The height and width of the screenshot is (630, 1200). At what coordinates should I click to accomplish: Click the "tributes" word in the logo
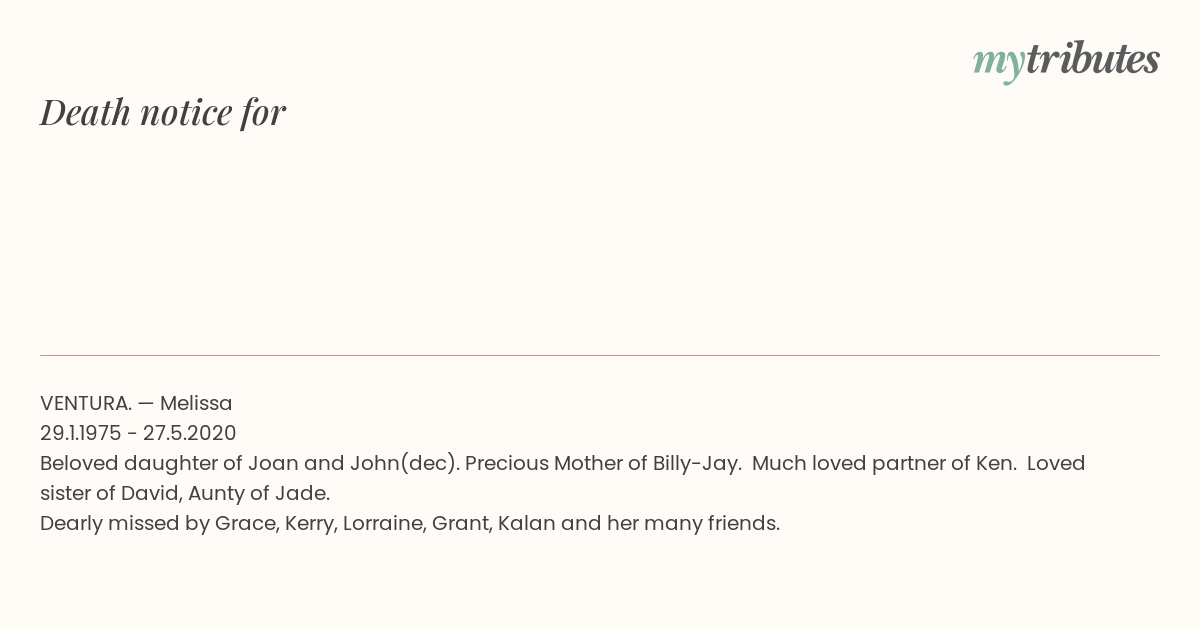pyautogui.click(x=1092, y=59)
